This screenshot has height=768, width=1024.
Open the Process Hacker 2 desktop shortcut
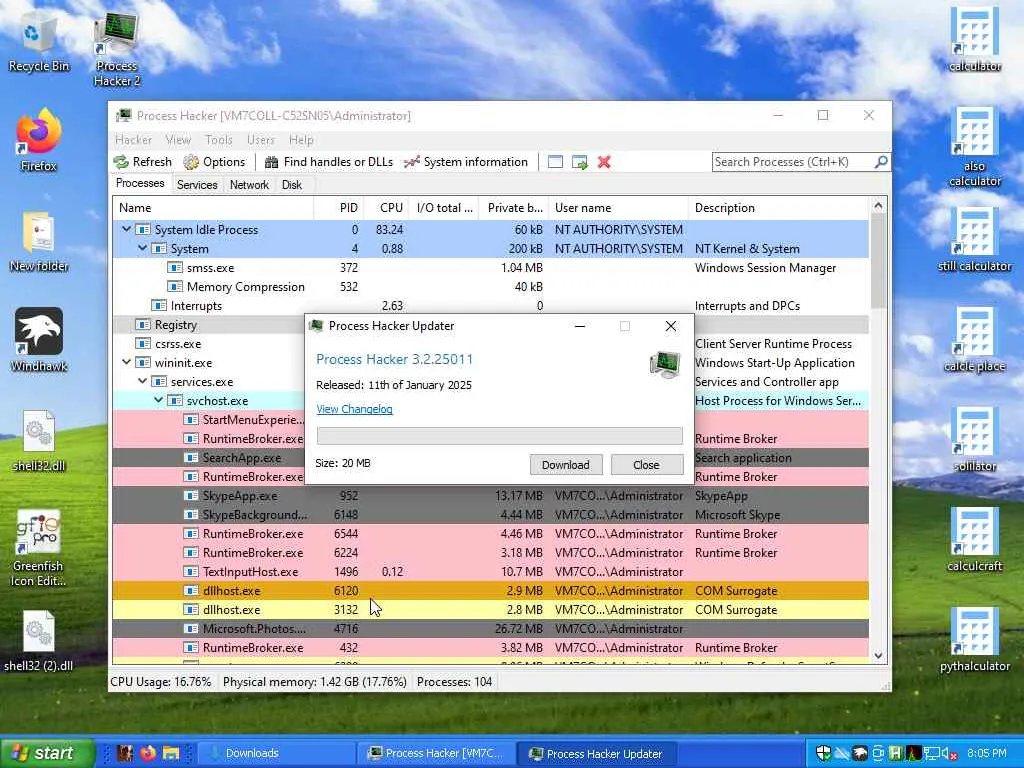116,50
